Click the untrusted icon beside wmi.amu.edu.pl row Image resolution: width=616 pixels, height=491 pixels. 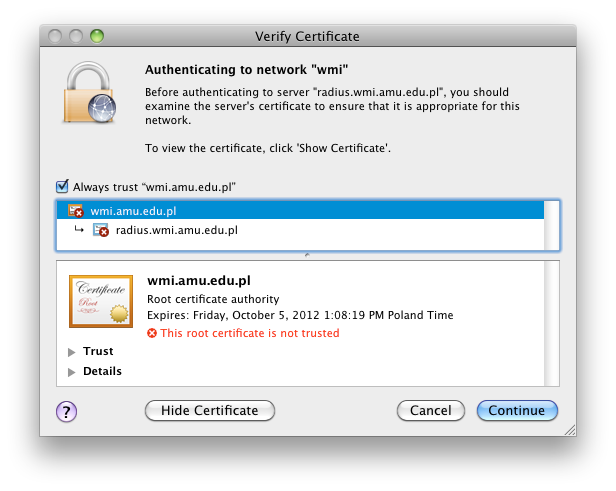(75, 211)
